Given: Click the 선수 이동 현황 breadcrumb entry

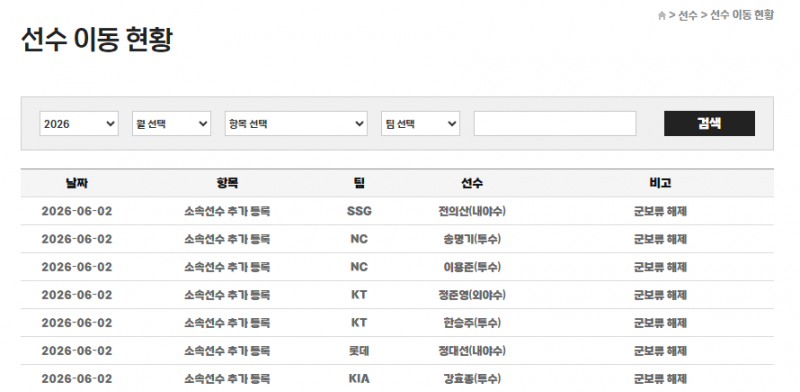Looking at the screenshot, I should tap(742, 15).
